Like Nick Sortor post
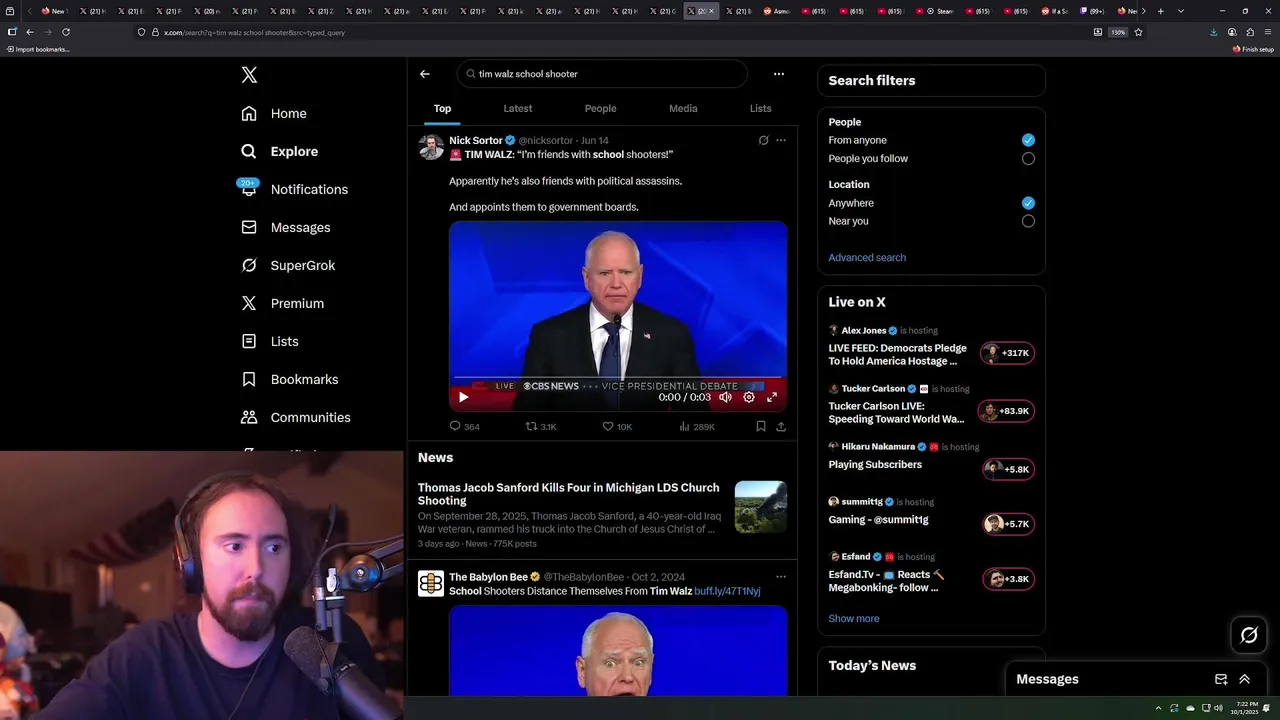 617,426
